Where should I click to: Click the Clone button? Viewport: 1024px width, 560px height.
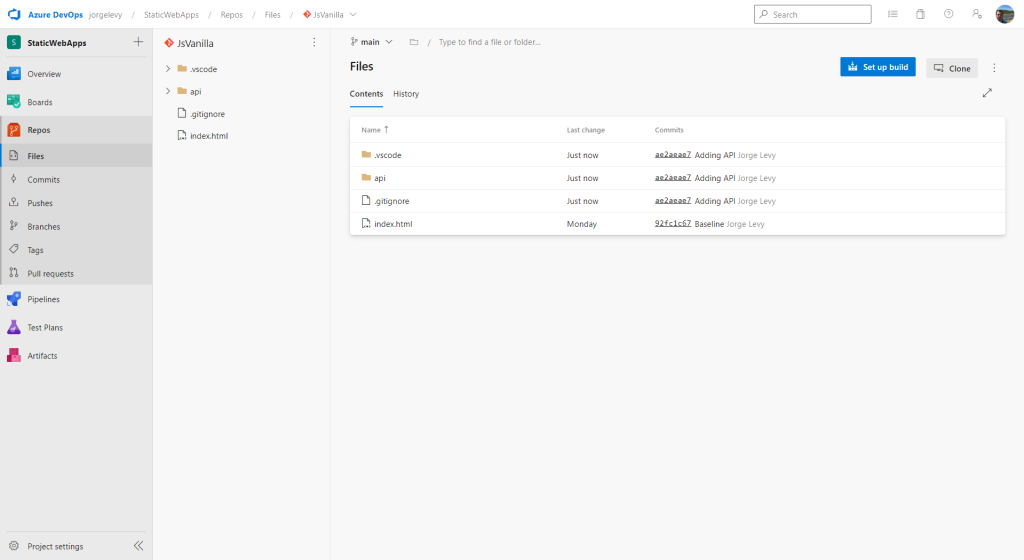click(952, 68)
